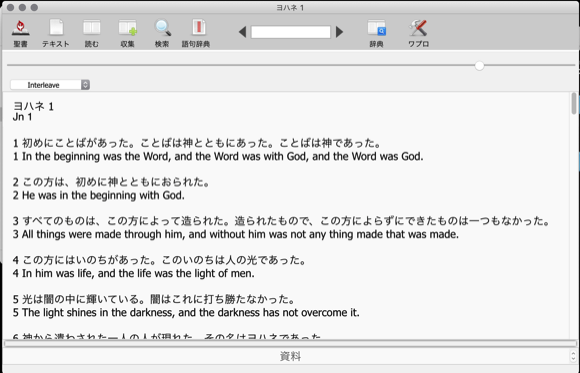
Task: Click the reference input field in the toolbar
Action: (x=291, y=32)
